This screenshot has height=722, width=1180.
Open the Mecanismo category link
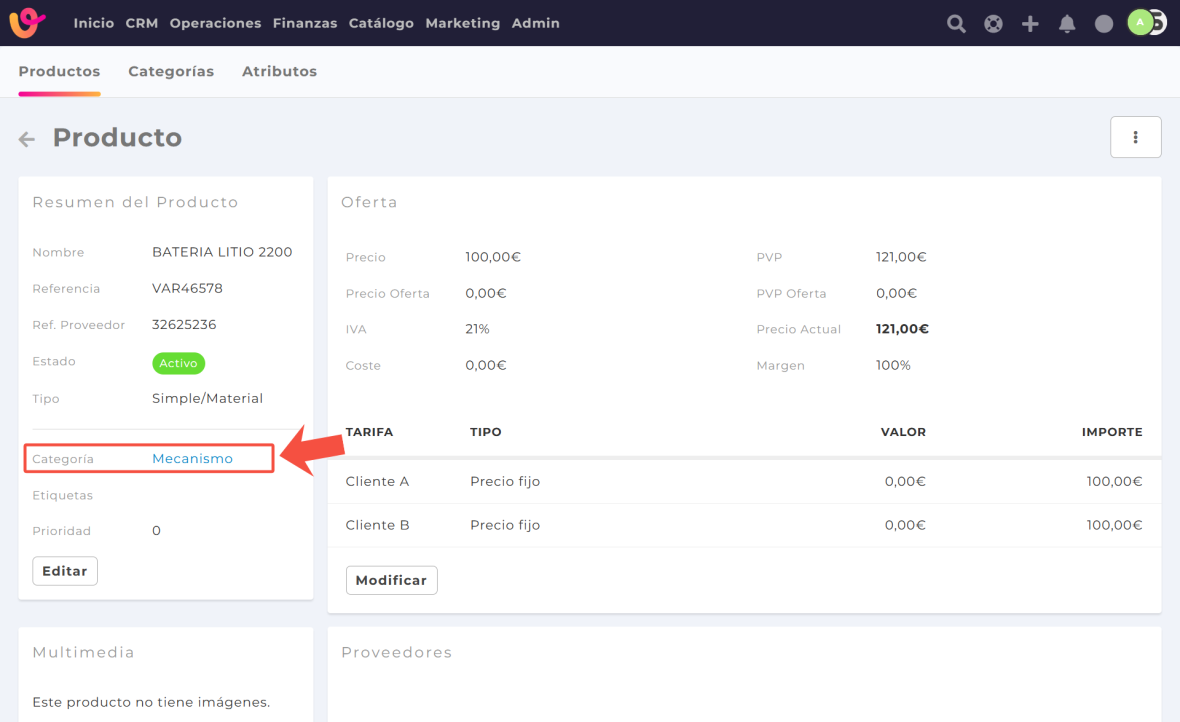192,459
